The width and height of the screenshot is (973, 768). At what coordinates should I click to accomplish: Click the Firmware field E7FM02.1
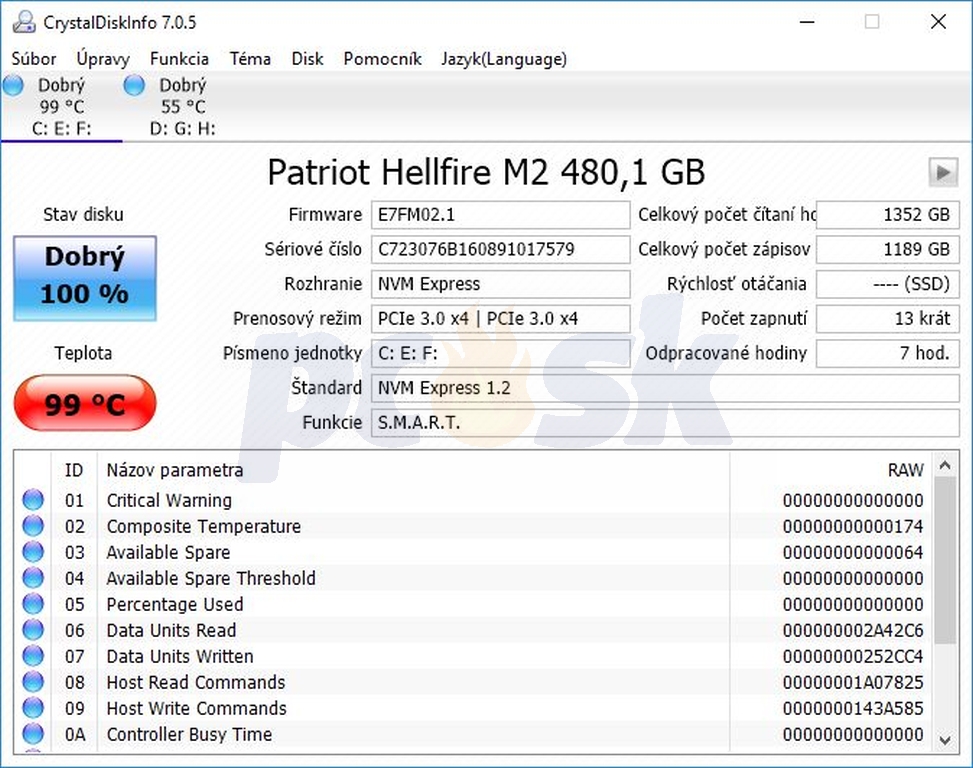point(500,215)
